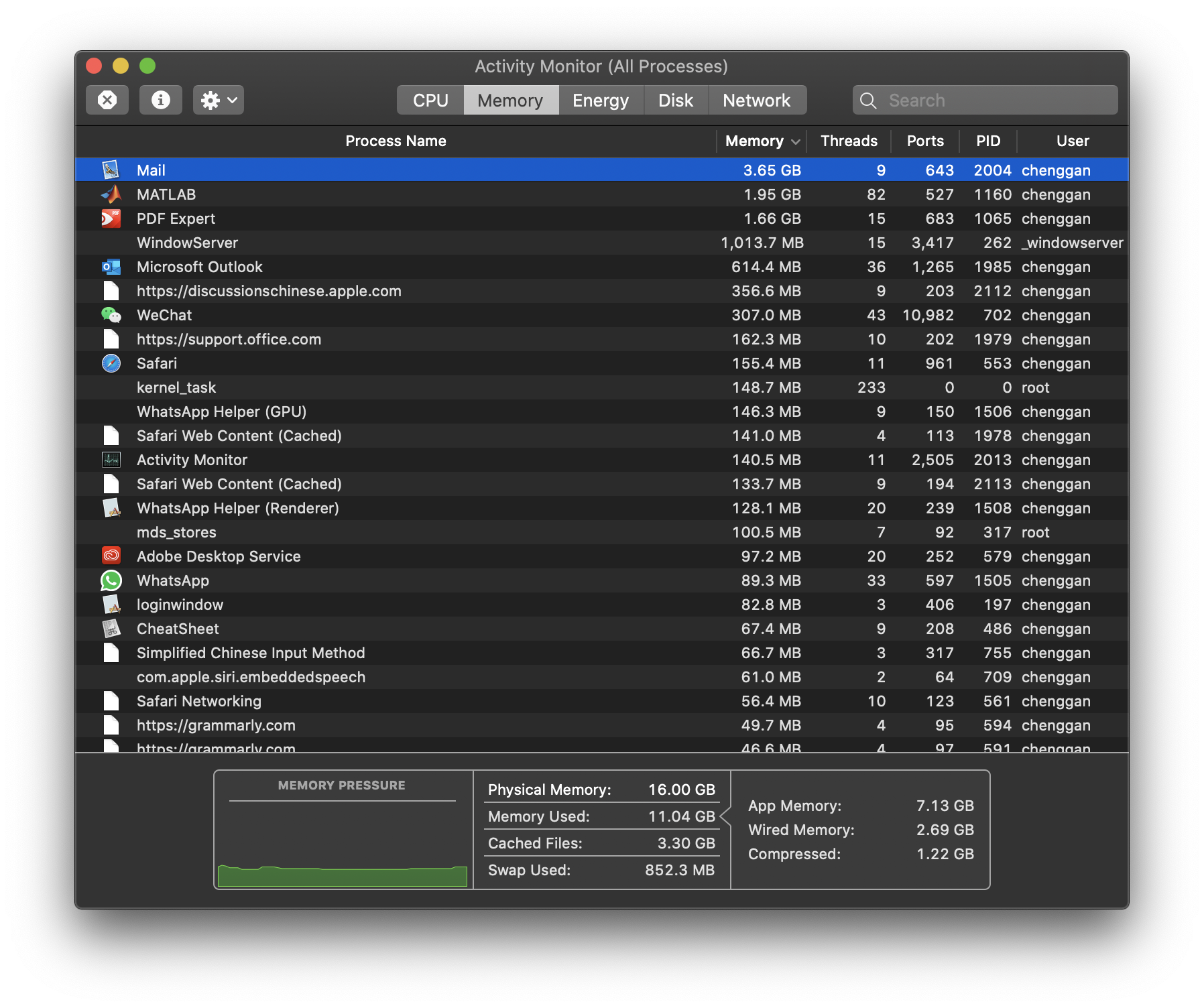The height and width of the screenshot is (1008, 1204).
Task: Select the Microsoft Outlook icon
Action: [111, 267]
